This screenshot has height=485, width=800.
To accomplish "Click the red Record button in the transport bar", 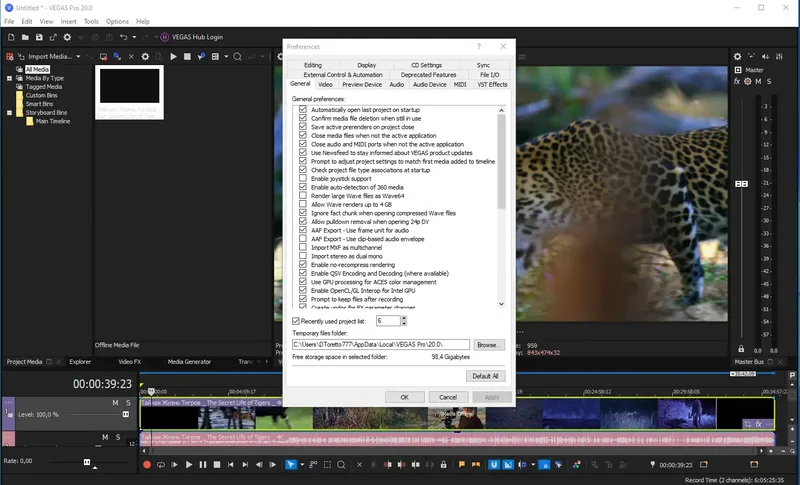I will point(147,465).
